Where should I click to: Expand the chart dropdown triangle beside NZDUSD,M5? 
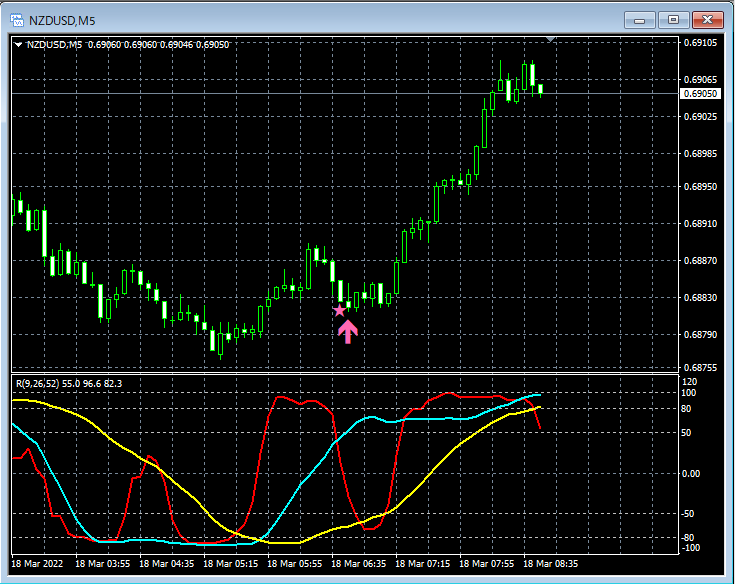pos(18,45)
